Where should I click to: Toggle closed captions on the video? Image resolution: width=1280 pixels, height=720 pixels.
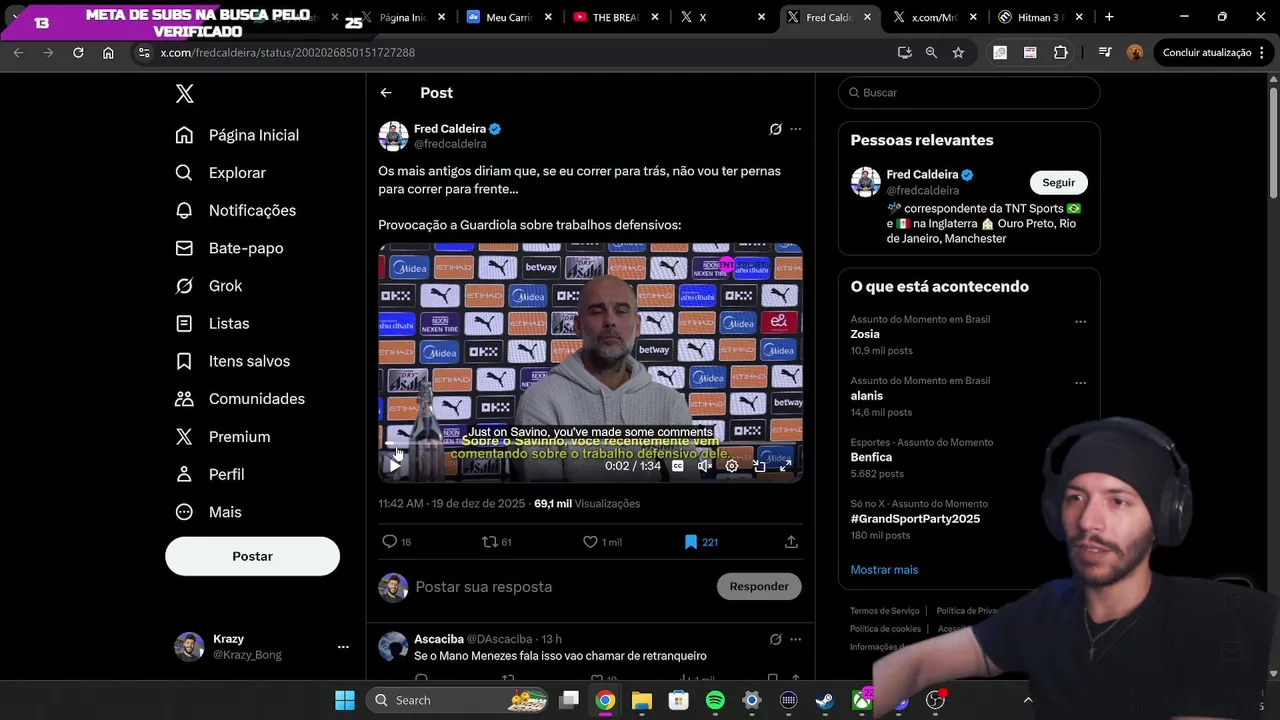(x=677, y=466)
